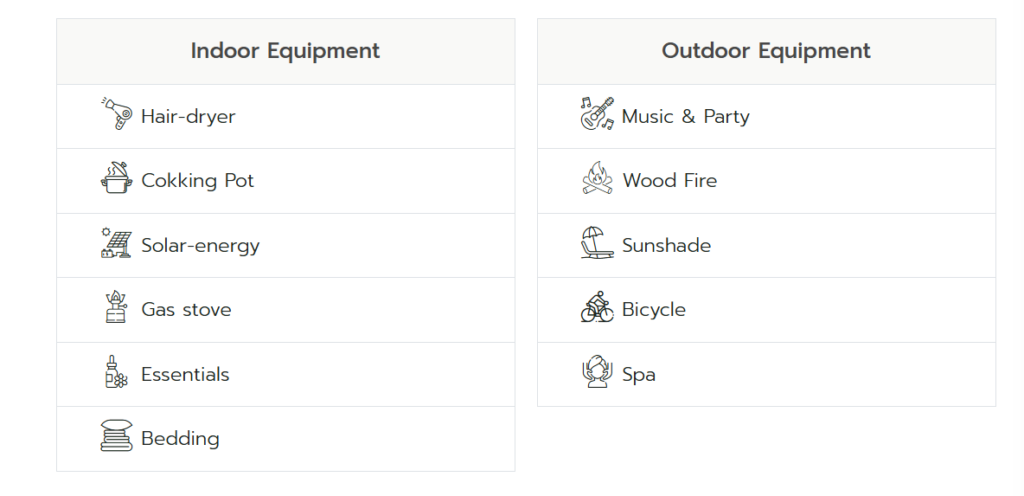The height and width of the screenshot is (496, 1024).
Task: Click the cooking pot icon
Action: (x=116, y=179)
